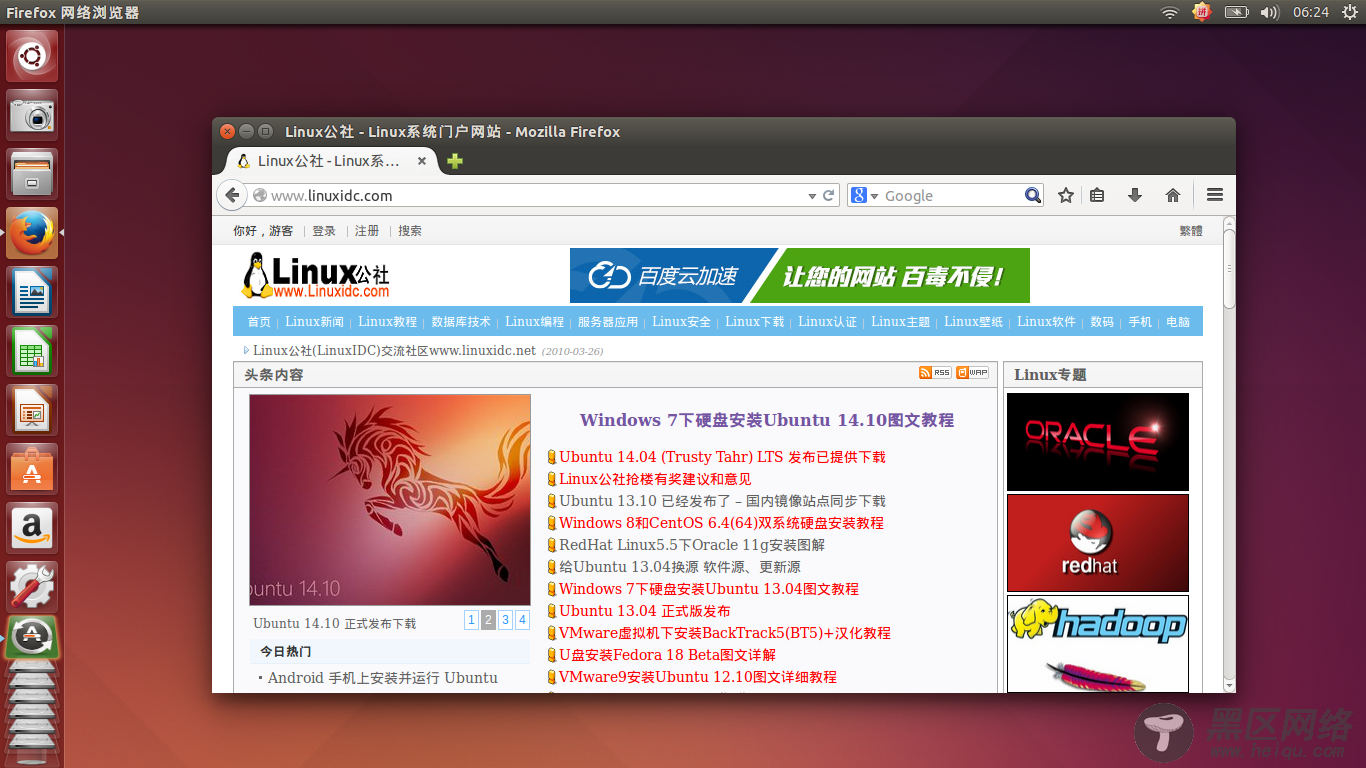1366x768 pixels.
Task: Show bookmarks list icon in toolbar
Action: click(x=1097, y=195)
